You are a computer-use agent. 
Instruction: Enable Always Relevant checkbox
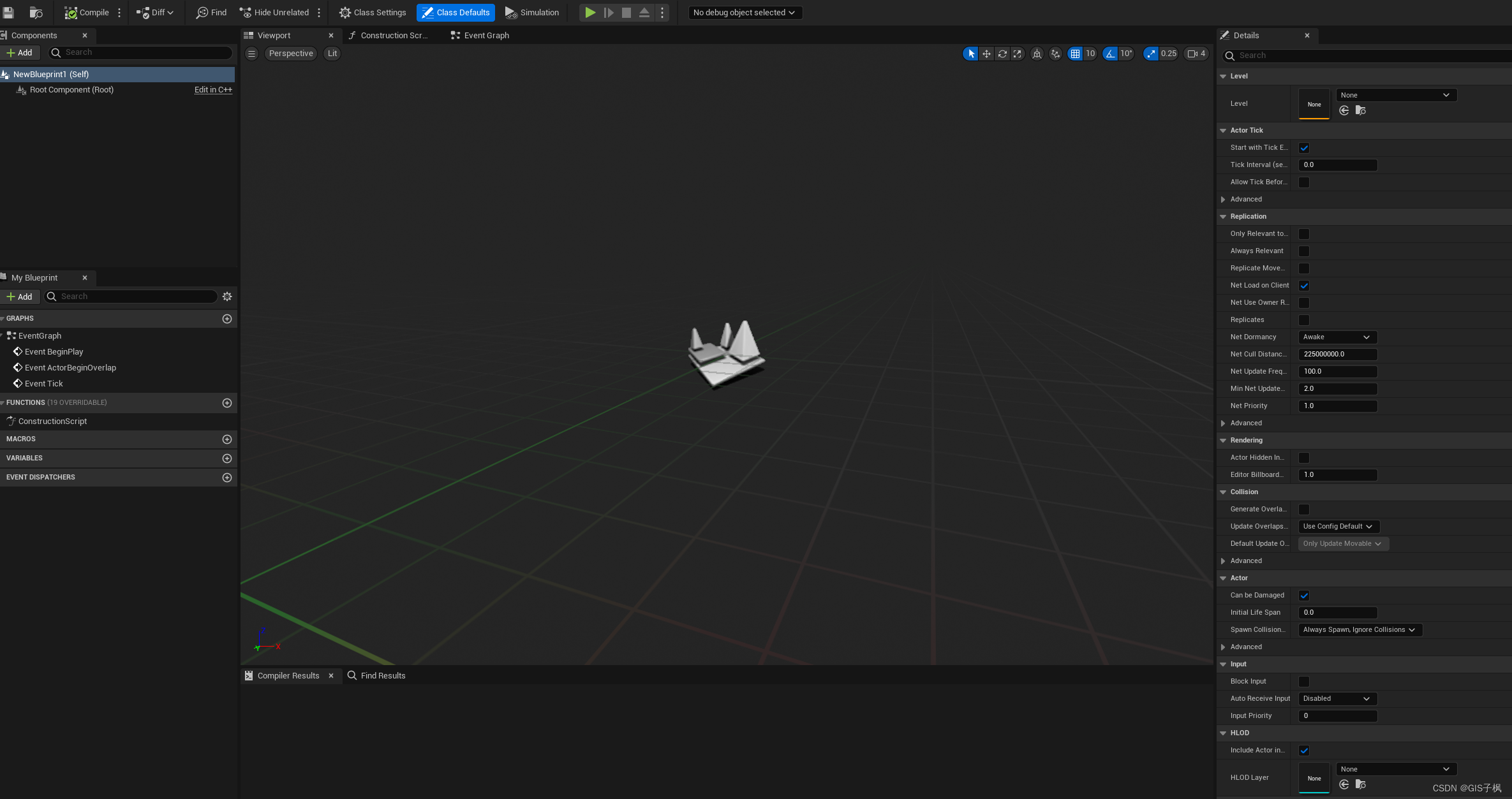pos(1304,251)
